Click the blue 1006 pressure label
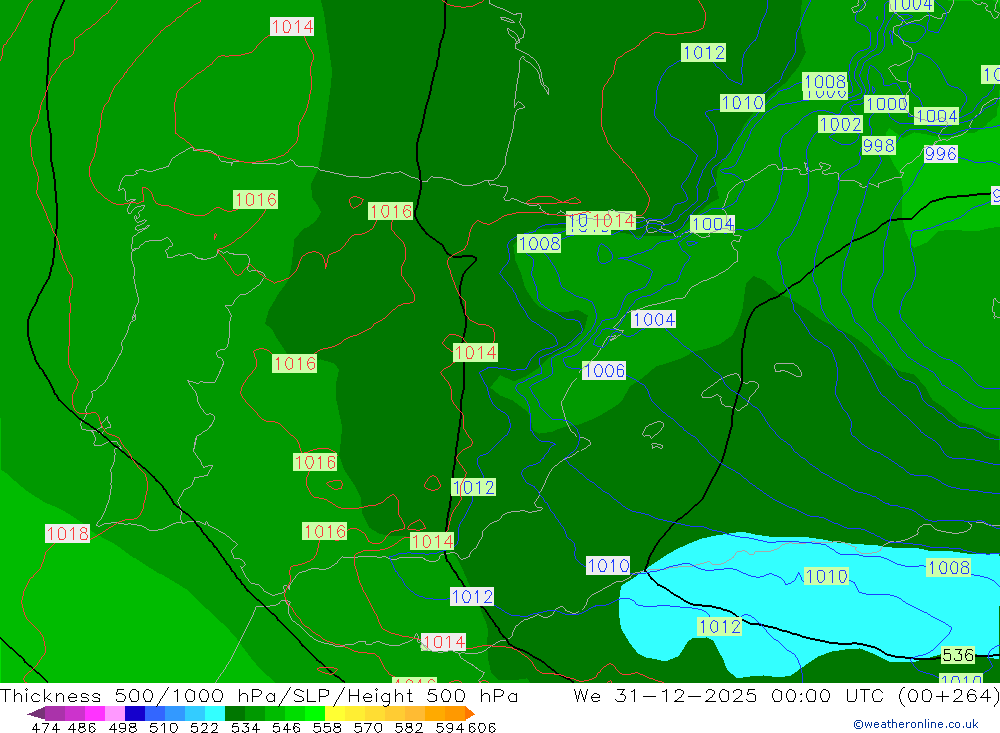The image size is (1000, 733). coord(604,370)
